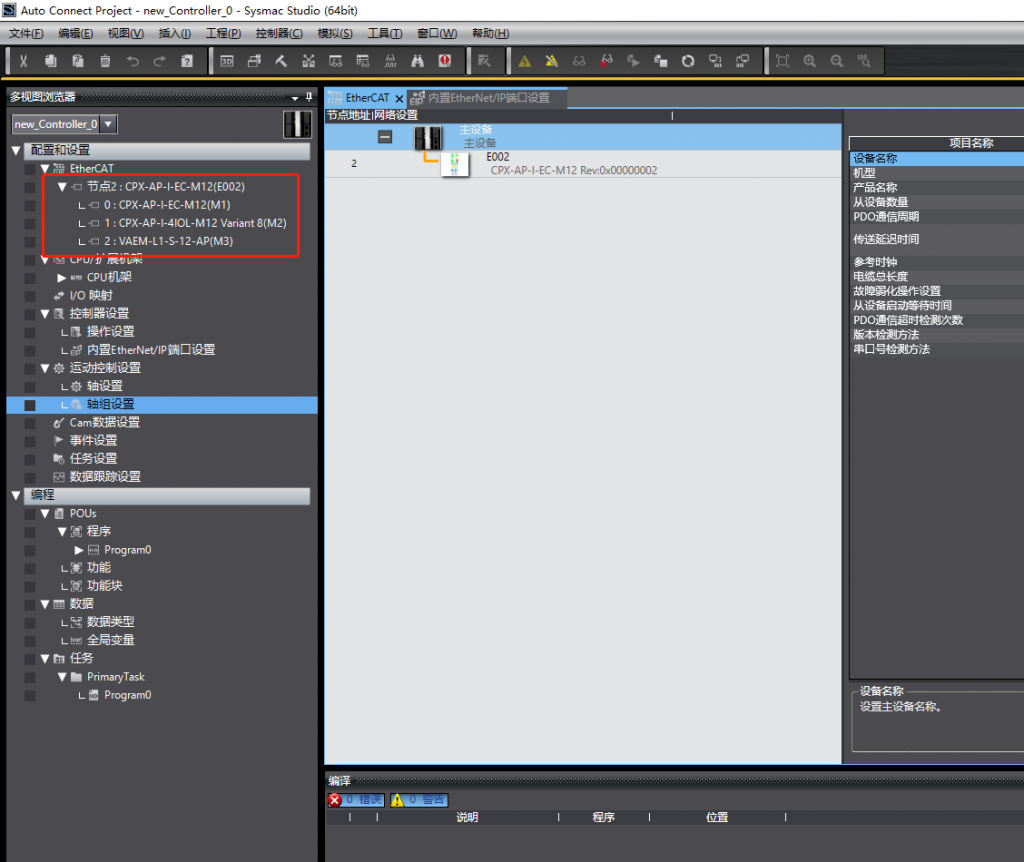Open the Help question mark icon
This screenshot has width=1024, height=862.
(187, 61)
